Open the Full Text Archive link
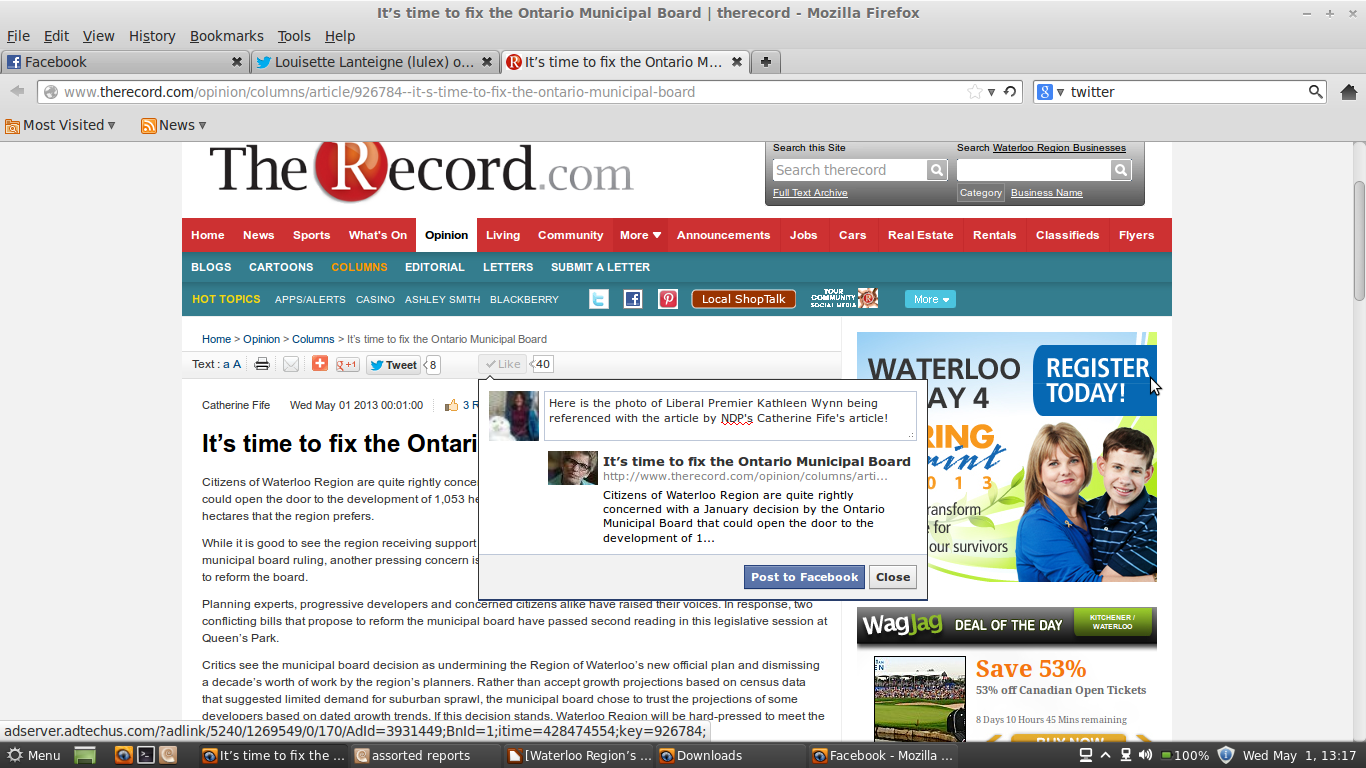Viewport: 1366px width, 768px height. click(810, 193)
